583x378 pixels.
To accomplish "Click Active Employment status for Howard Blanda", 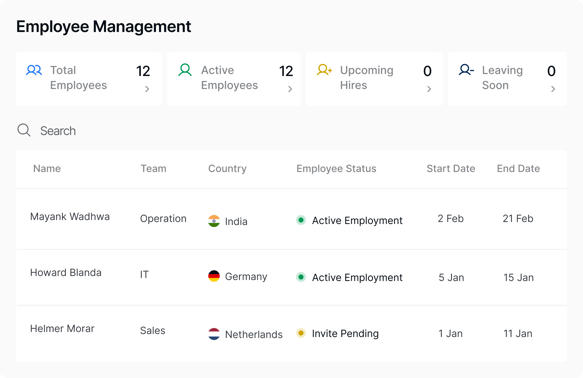I will [357, 277].
